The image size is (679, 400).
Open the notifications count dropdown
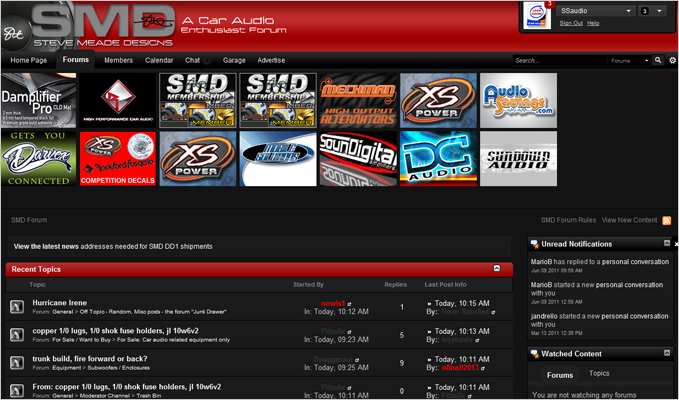click(x=652, y=11)
